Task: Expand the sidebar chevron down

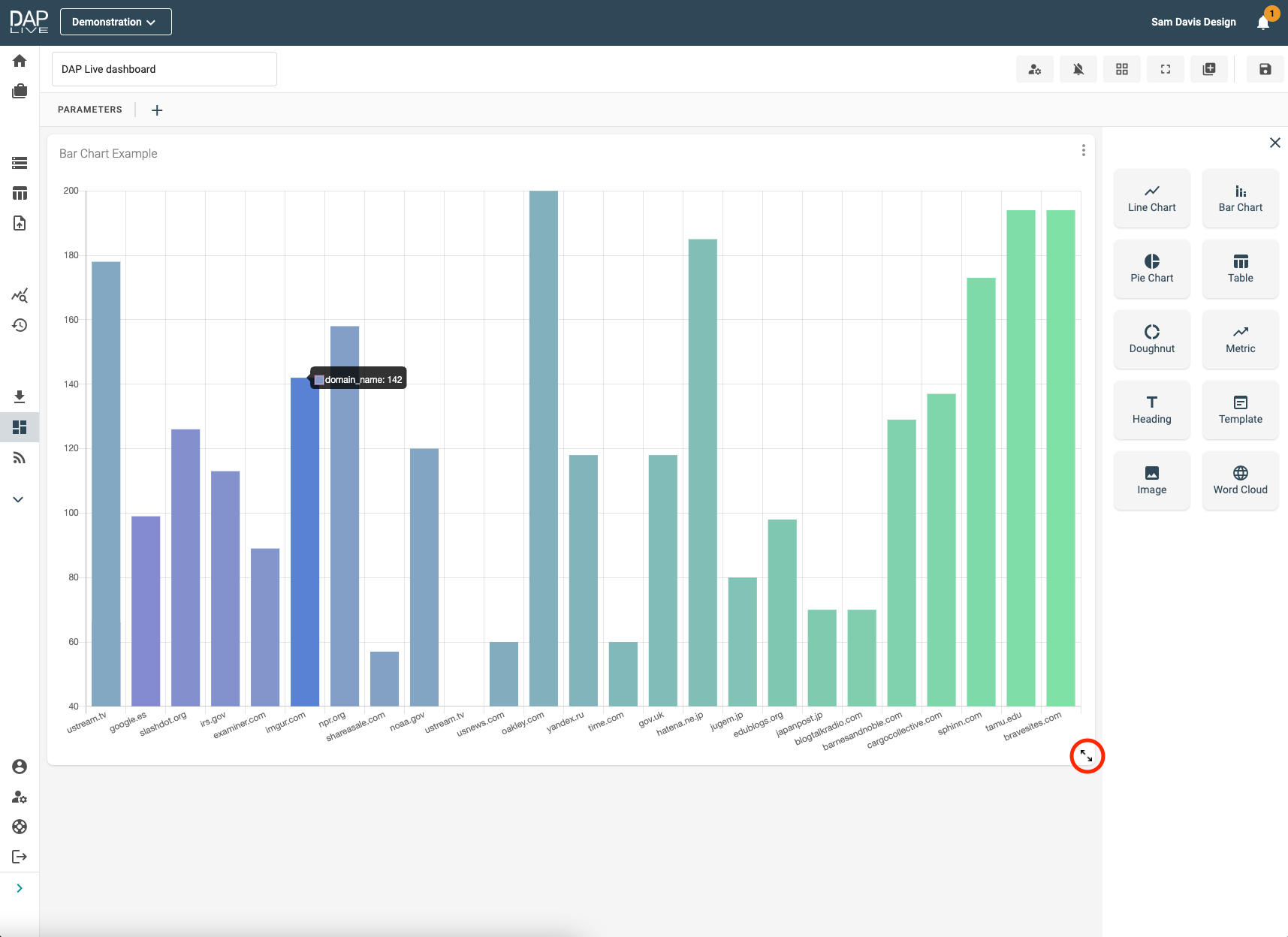Action: [19, 499]
